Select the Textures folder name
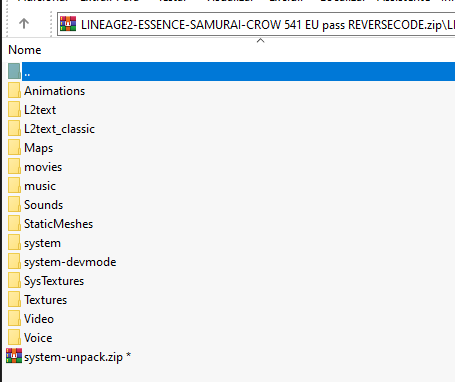Viewport: 455px width, 382px height. click(x=45, y=300)
